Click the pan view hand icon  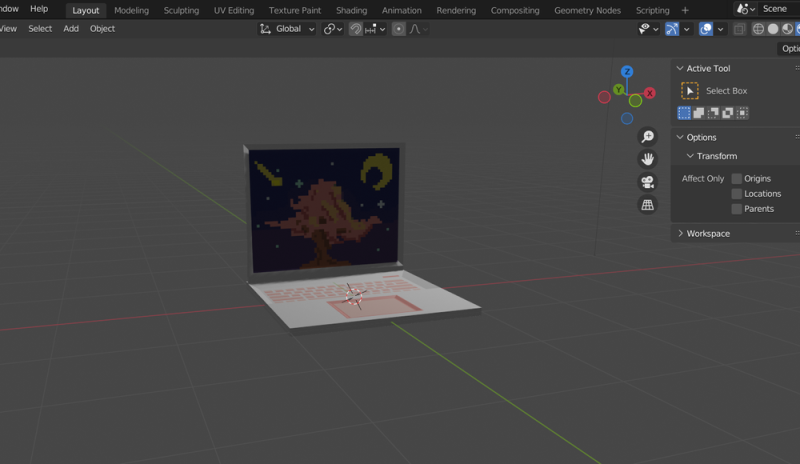(x=647, y=159)
